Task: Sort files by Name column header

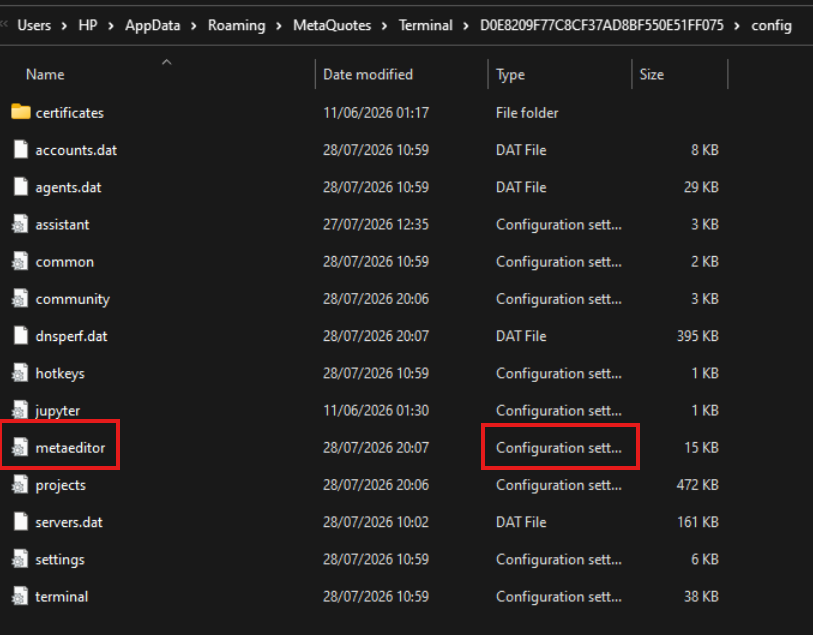Action: point(45,75)
